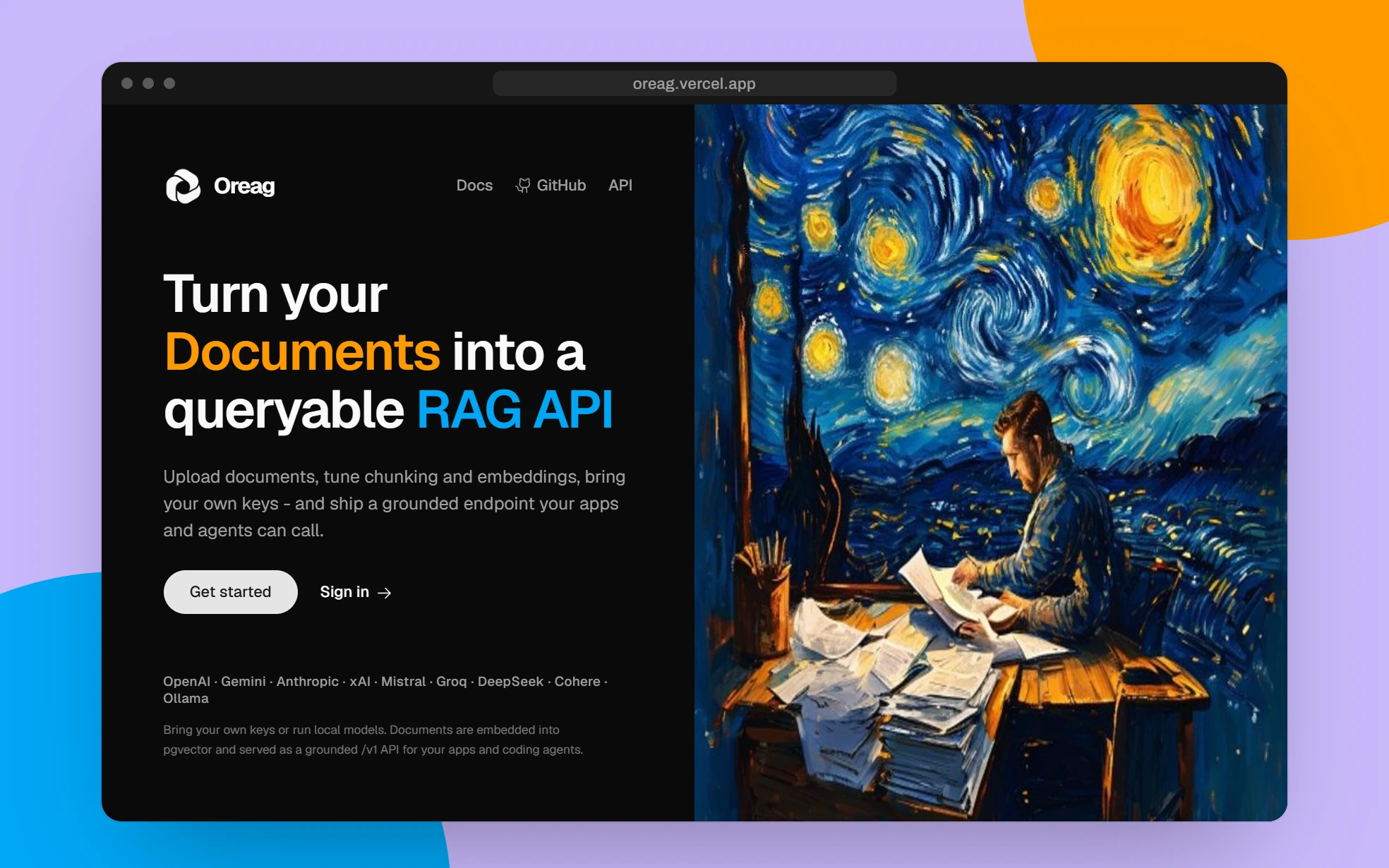1389x868 pixels.
Task: Click the GitHub cat icon in navigation
Action: coord(523,186)
